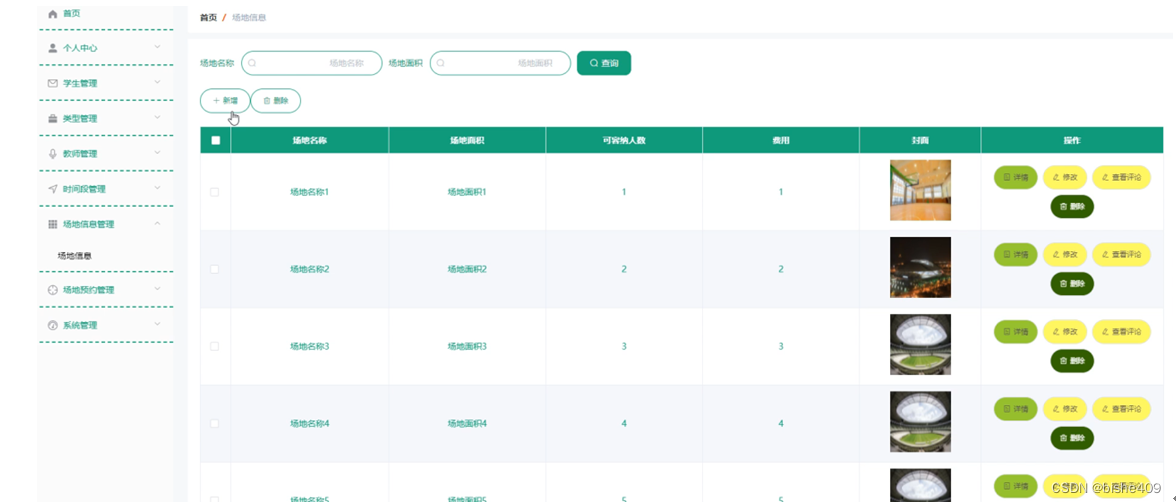The image size is (1176, 503).
Task: Click 查看评论 for 场地名称4 row
Action: pos(1121,409)
